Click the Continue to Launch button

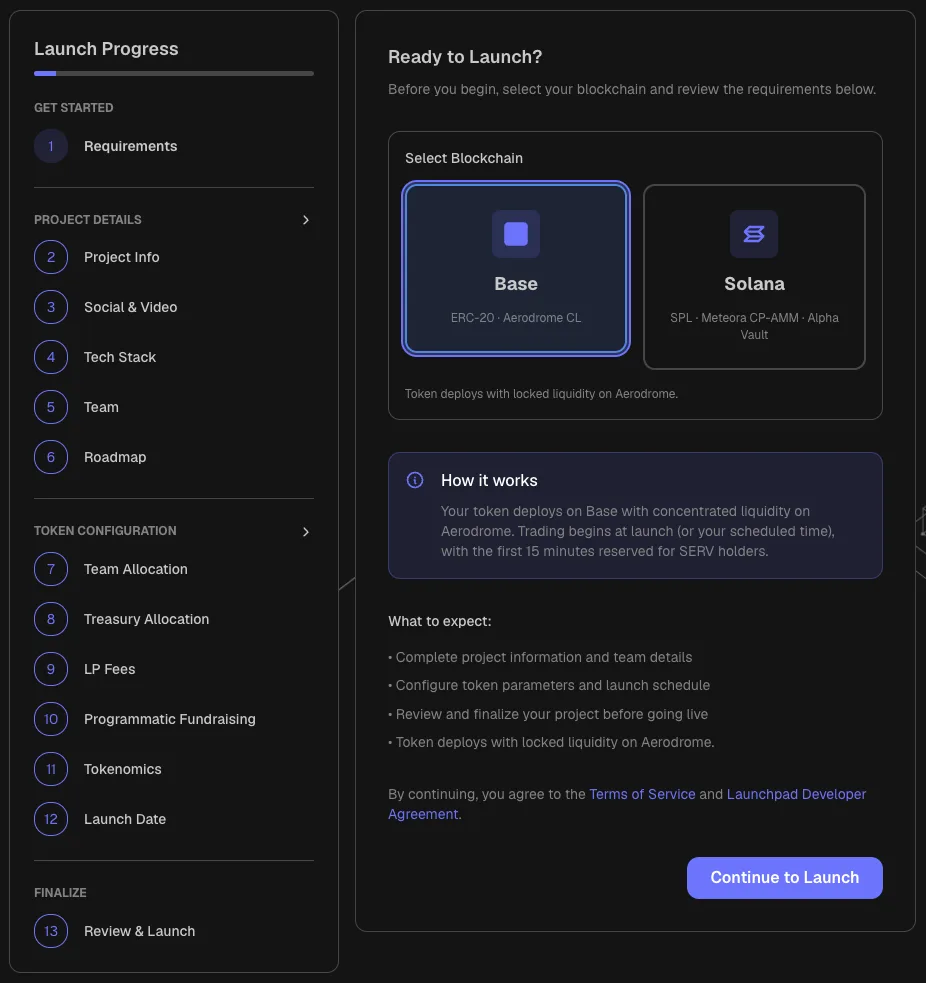click(x=784, y=878)
